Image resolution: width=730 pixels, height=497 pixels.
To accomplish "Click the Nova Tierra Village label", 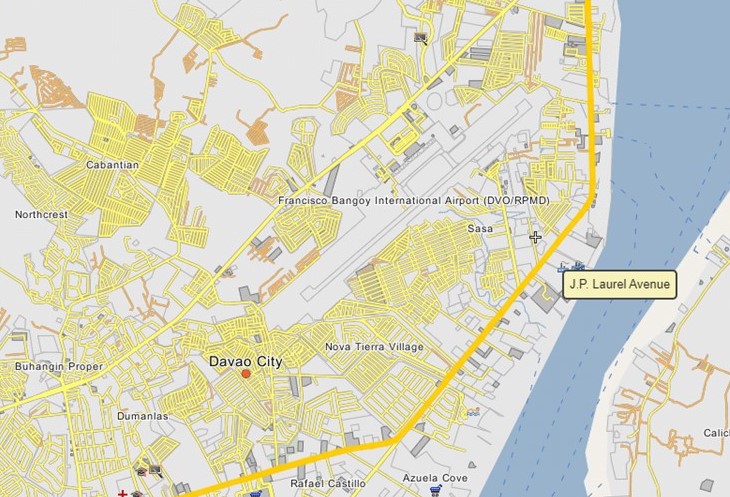I will pos(374,347).
